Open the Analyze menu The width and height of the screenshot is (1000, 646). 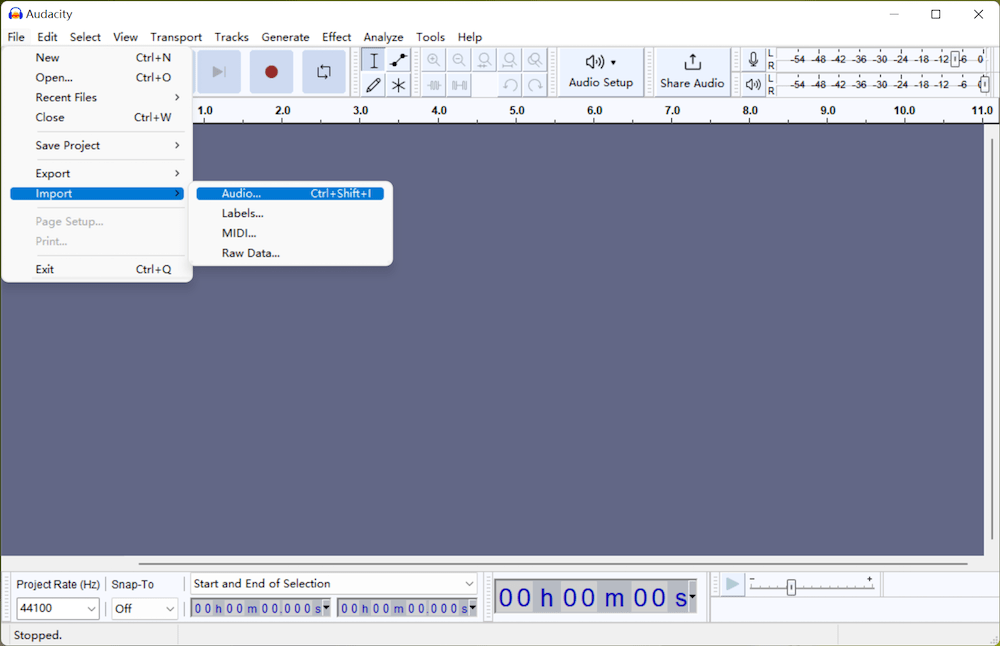tap(383, 37)
